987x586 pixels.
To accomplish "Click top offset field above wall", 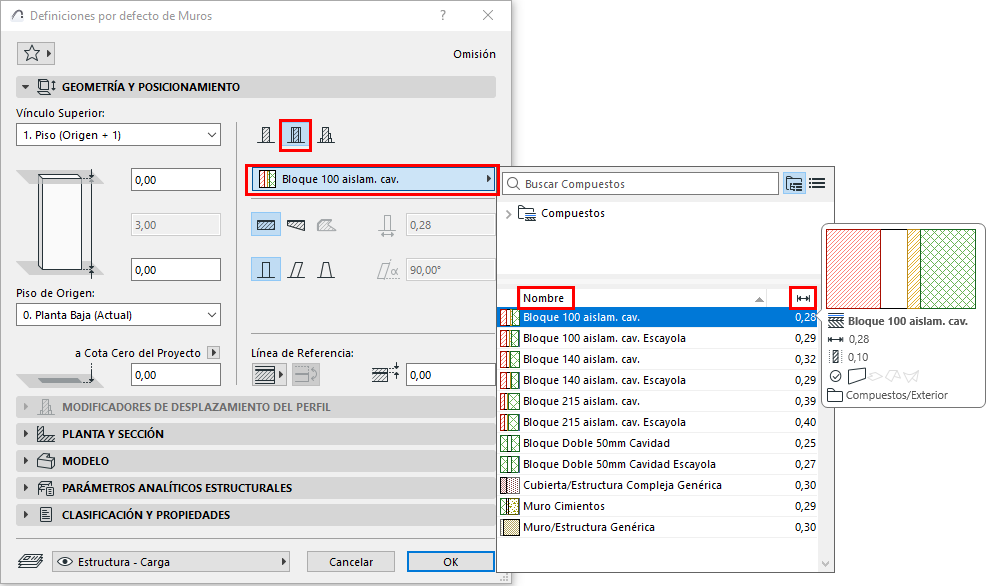I will (176, 179).
